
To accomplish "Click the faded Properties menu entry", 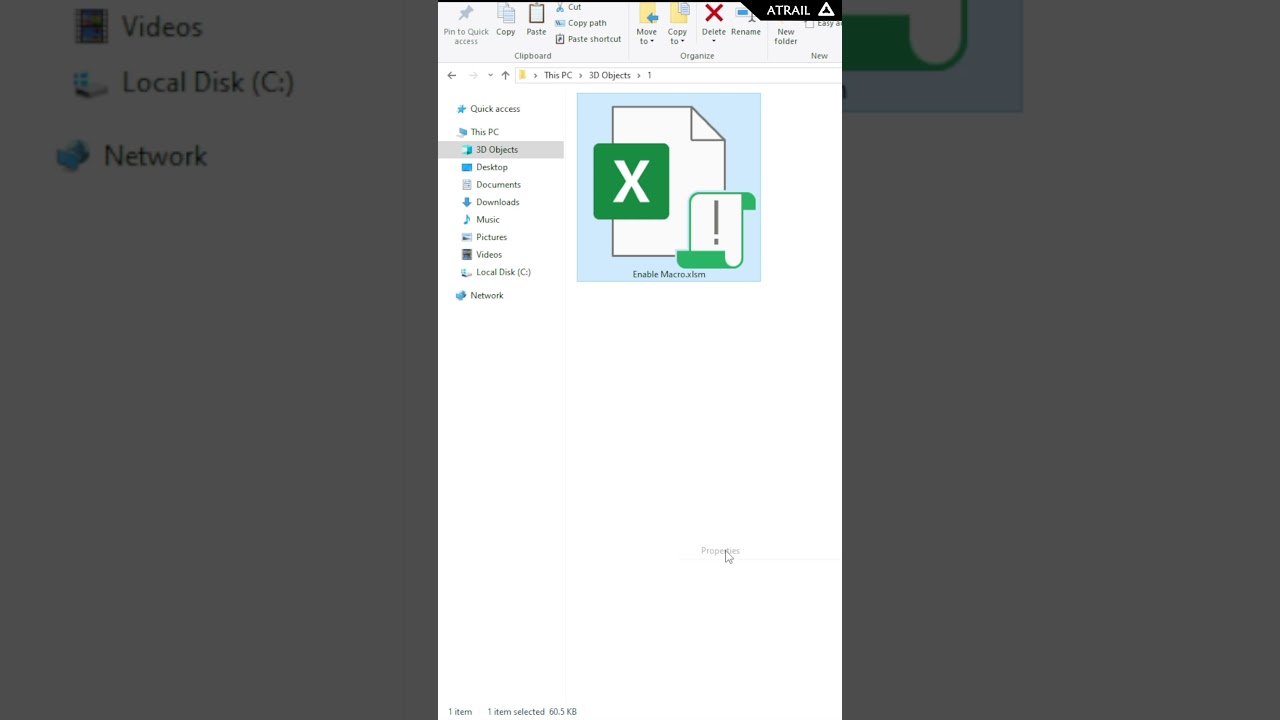I will pyautogui.click(x=720, y=551).
